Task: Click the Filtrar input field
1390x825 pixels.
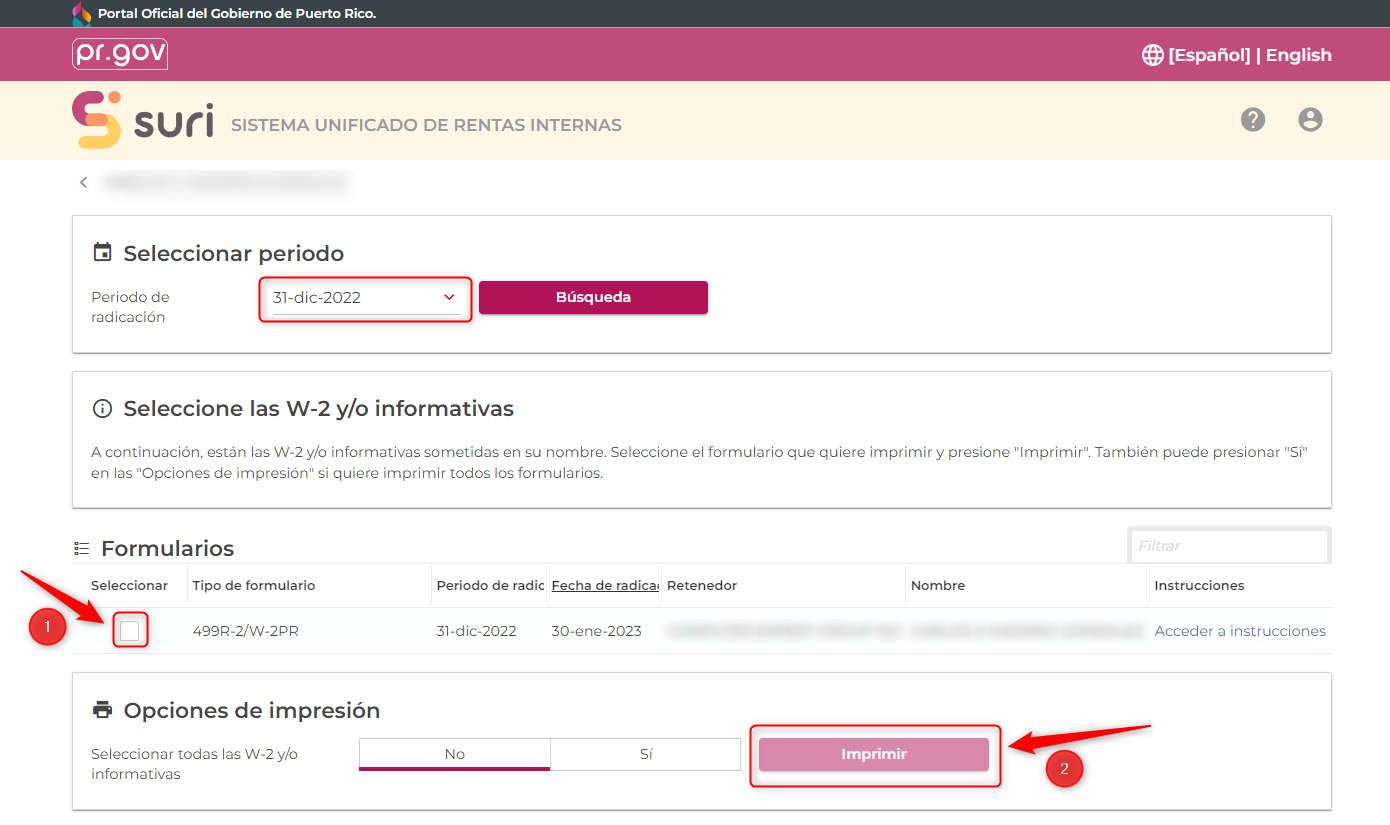Action: click(1229, 546)
